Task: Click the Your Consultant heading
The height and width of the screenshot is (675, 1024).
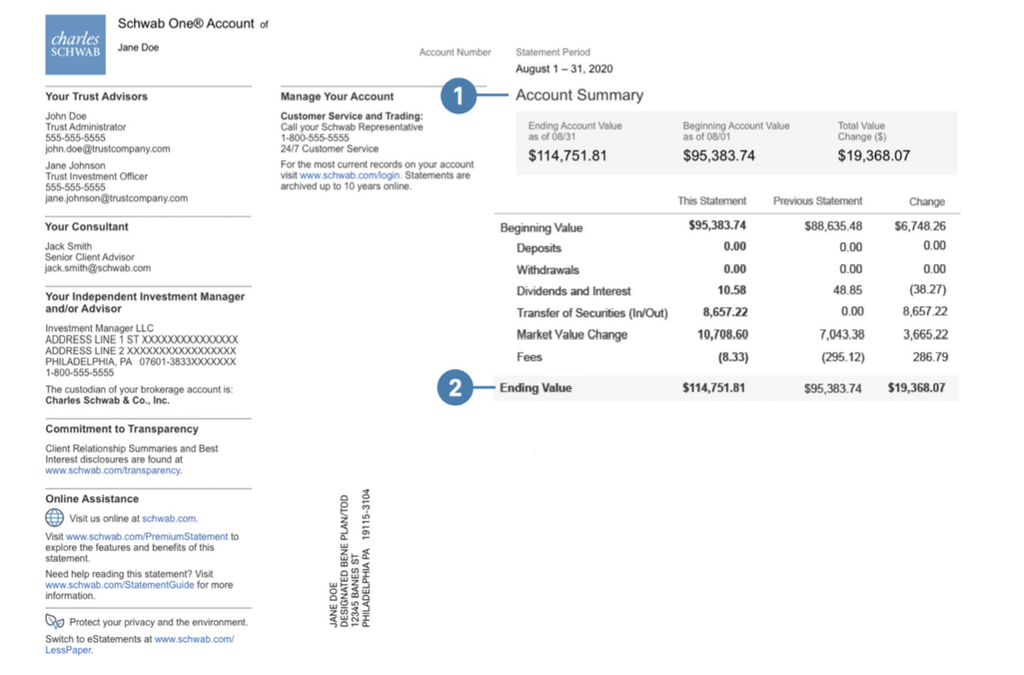Action: pyautogui.click(x=87, y=227)
